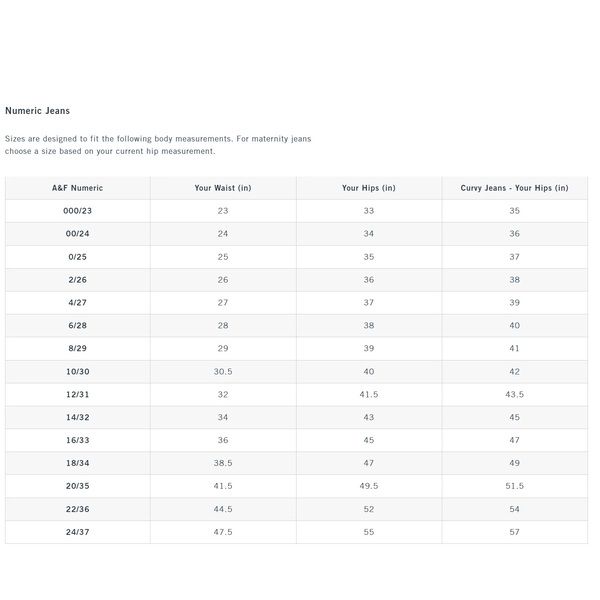
Task: Click waist value 44.5 in the 22/36 row
Action: point(223,510)
